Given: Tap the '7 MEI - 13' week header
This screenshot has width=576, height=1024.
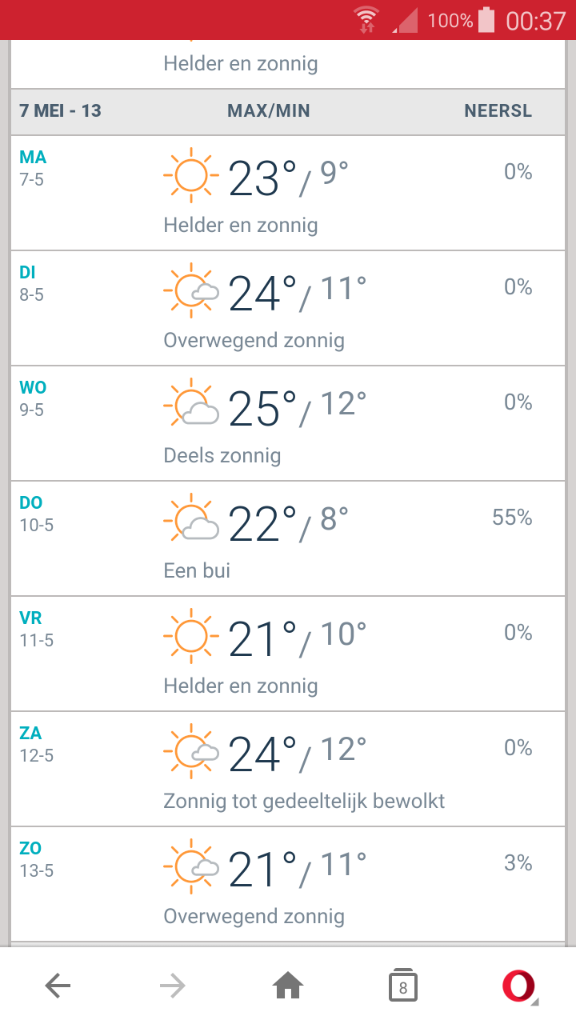Looking at the screenshot, I should click(60, 110).
